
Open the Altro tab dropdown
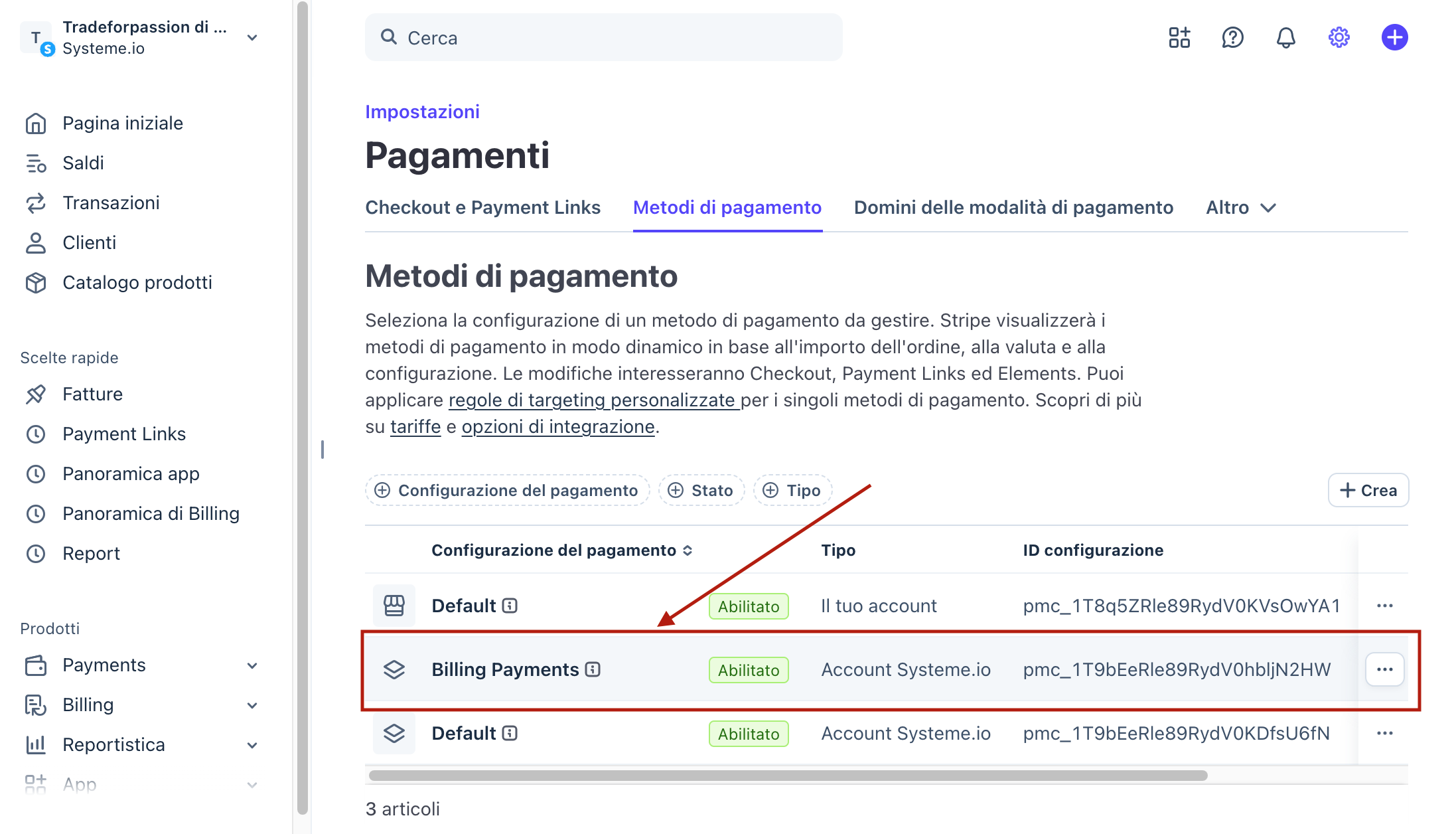coord(1241,208)
